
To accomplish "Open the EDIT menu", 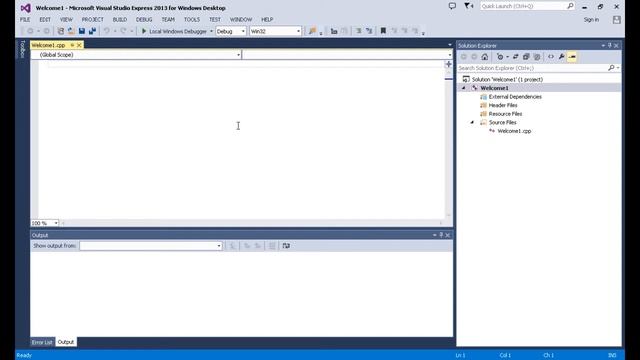I will pyautogui.click(x=45, y=20).
